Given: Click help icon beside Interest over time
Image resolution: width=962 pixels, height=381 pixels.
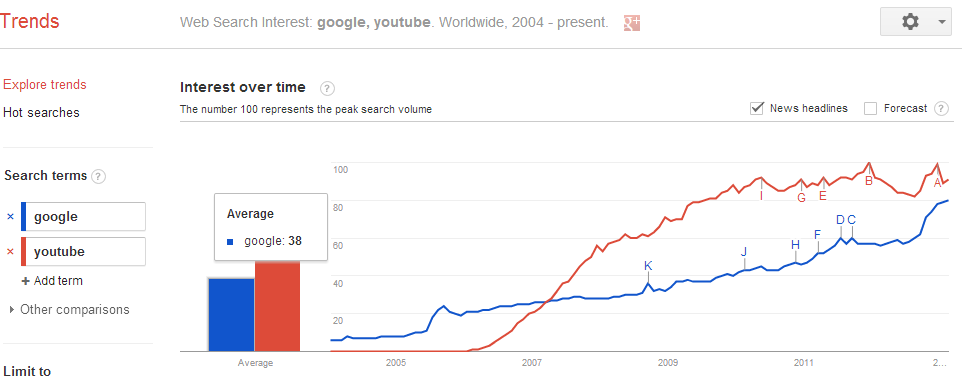Looking at the screenshot, I should point(328,88).
